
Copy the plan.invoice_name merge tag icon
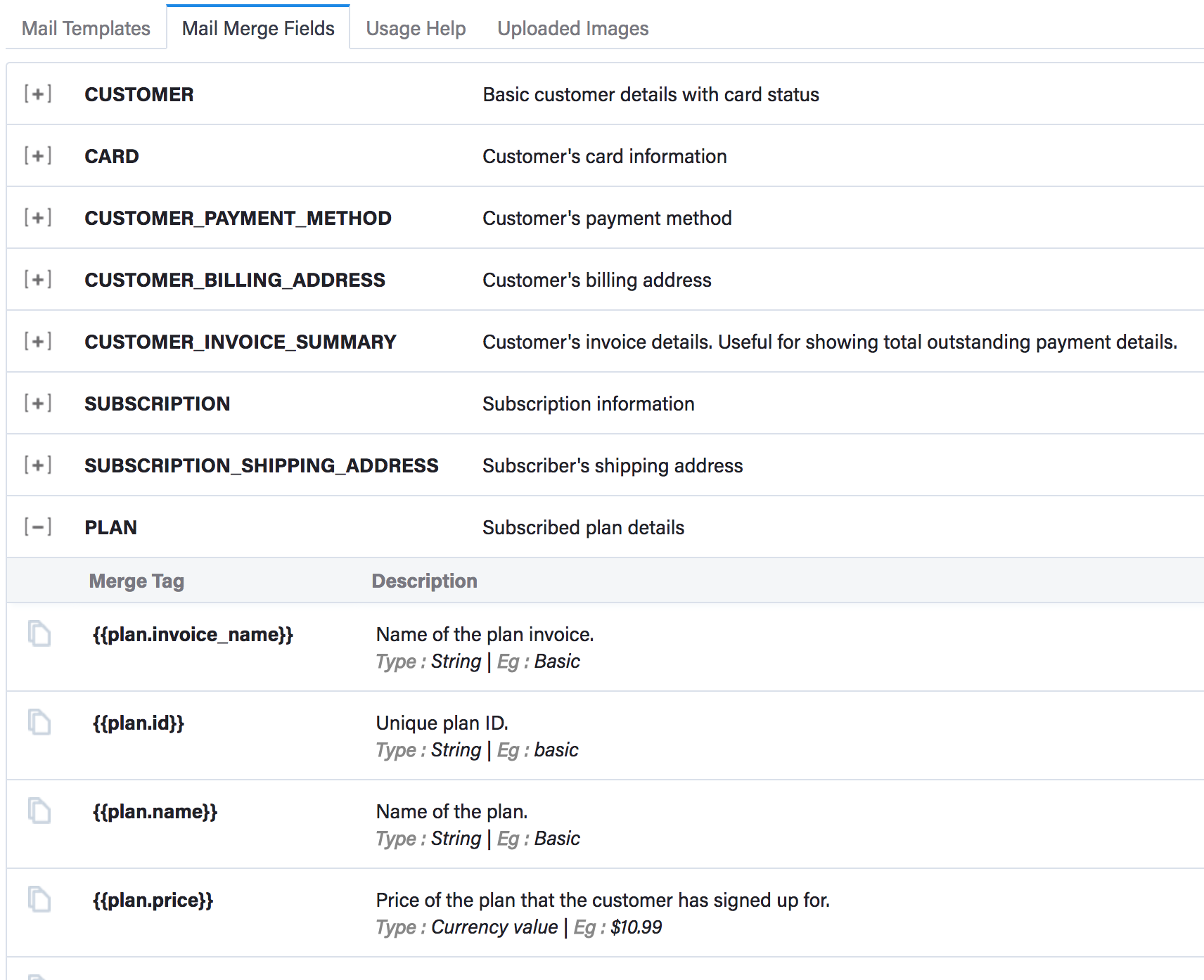click(39, 633)
